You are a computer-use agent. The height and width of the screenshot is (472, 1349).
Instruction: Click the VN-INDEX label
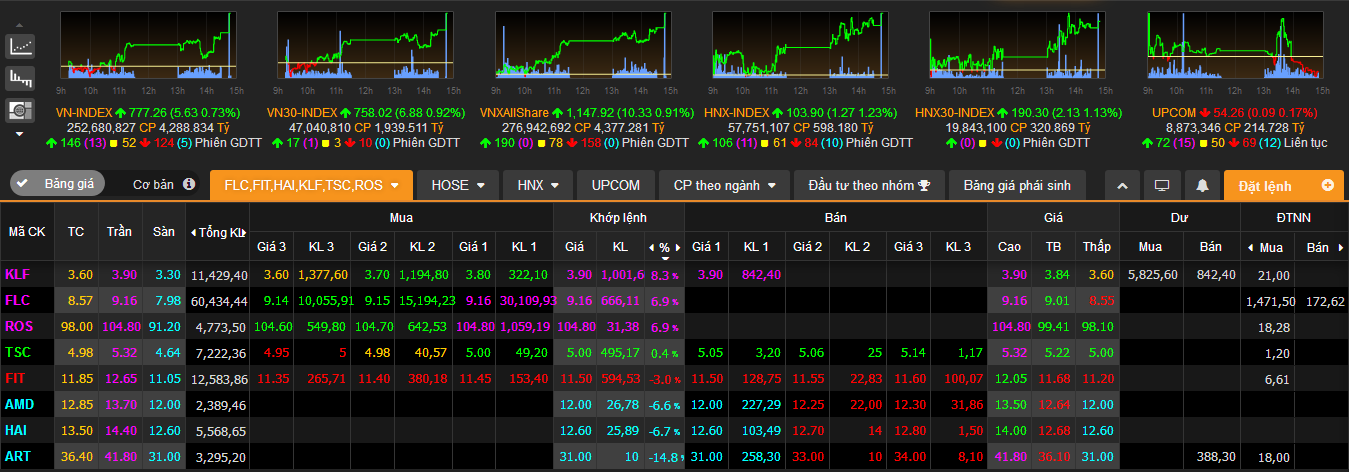[x=84, y=113]
